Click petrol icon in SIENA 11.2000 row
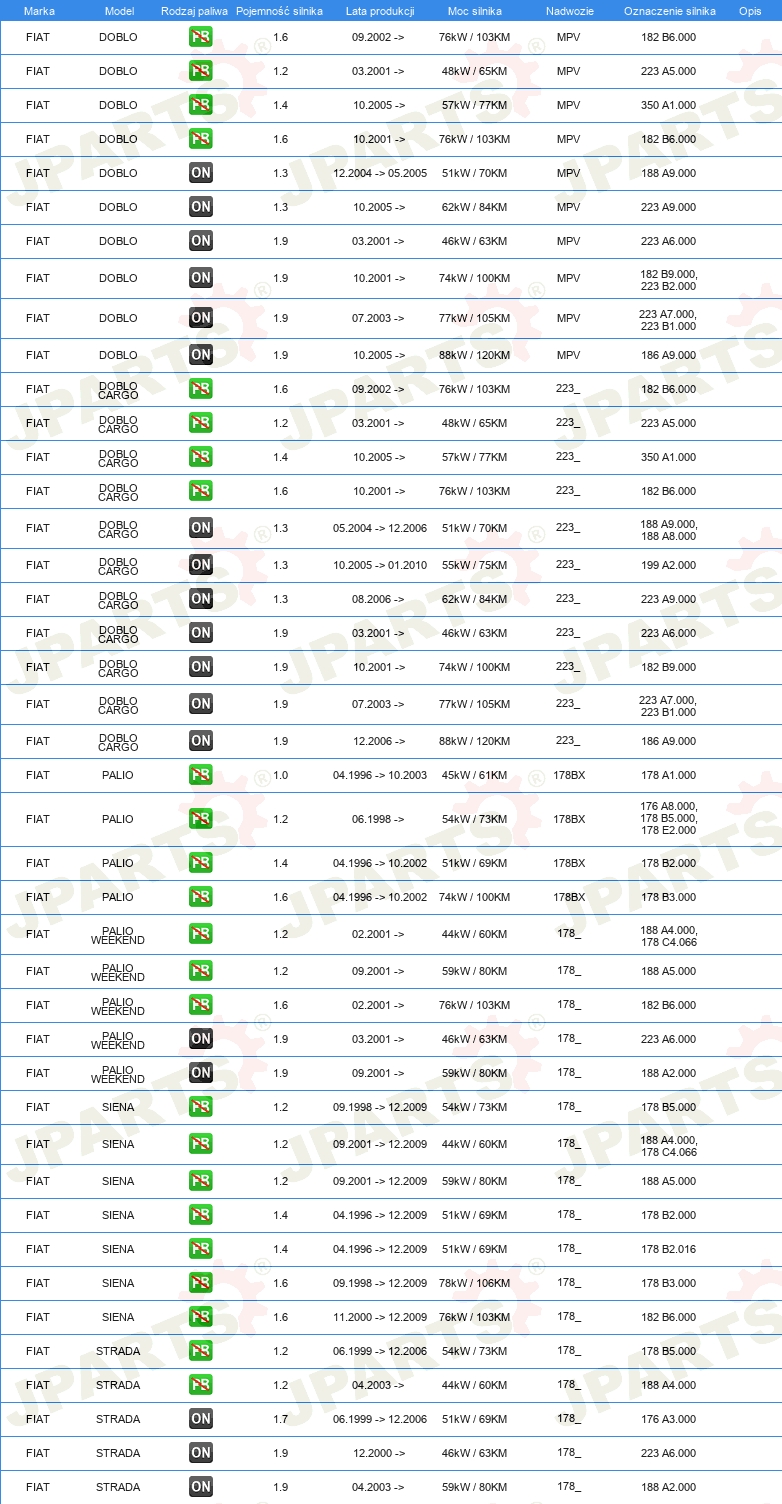 click(201, 1317)
